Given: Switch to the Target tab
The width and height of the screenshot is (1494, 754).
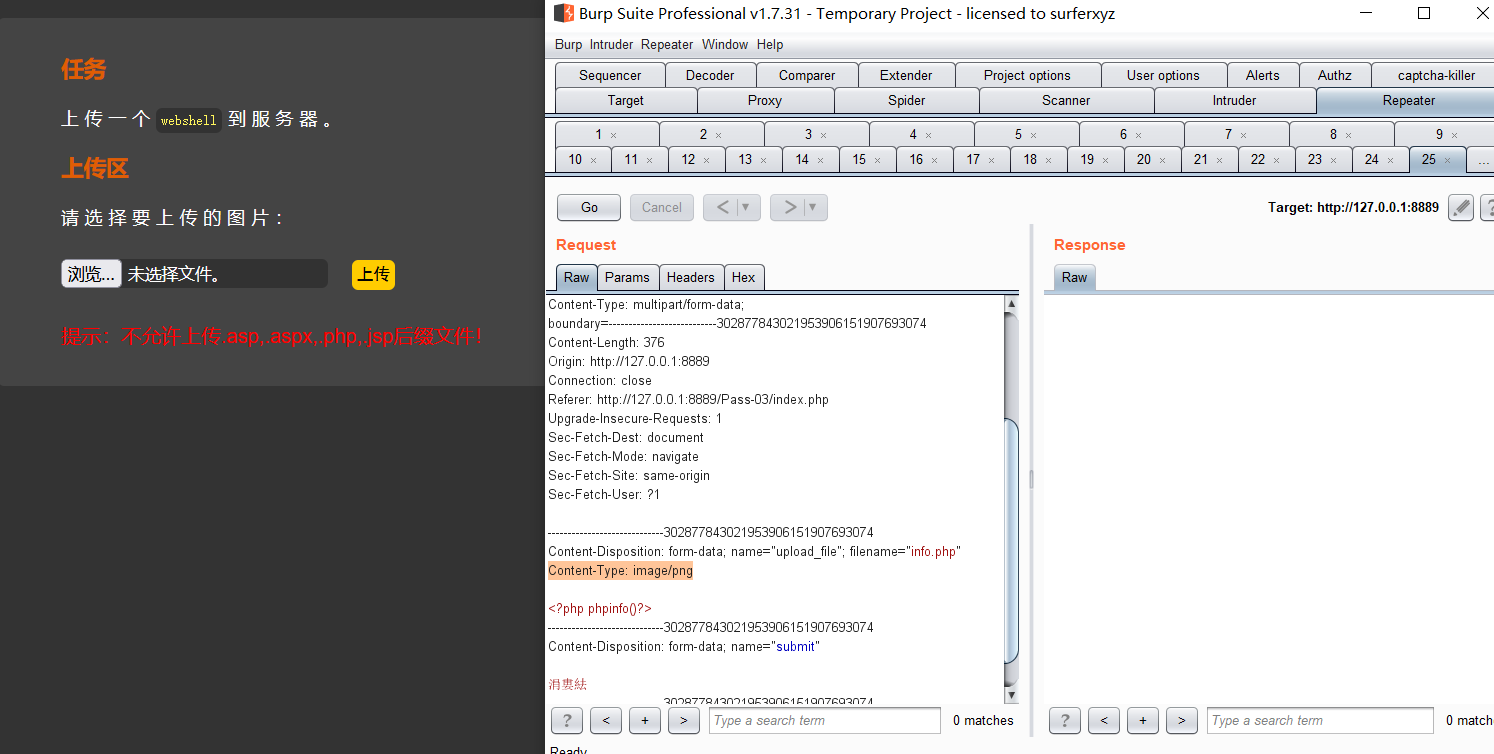Looking at the screenshot, I should click(626, 100).
